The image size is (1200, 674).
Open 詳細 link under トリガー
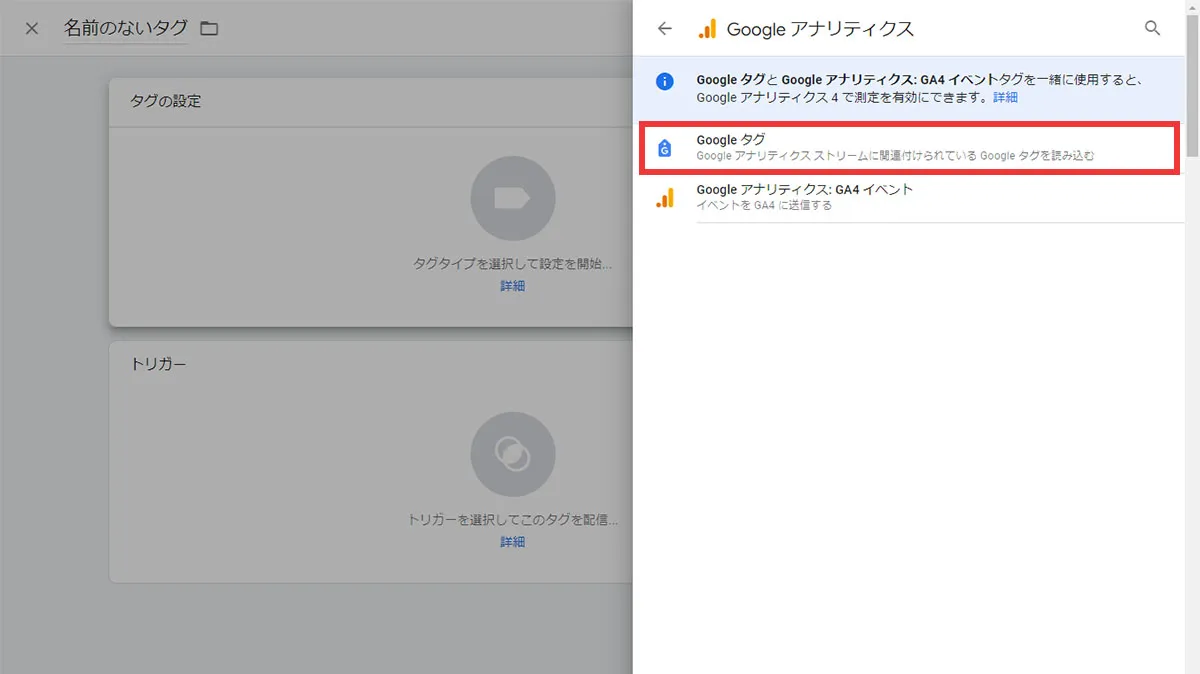pyautogui.click(x=512, y=540)
